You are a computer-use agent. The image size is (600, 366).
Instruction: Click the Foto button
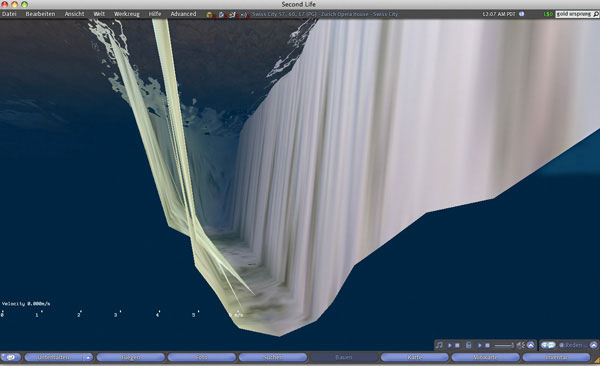click(202, 357)
